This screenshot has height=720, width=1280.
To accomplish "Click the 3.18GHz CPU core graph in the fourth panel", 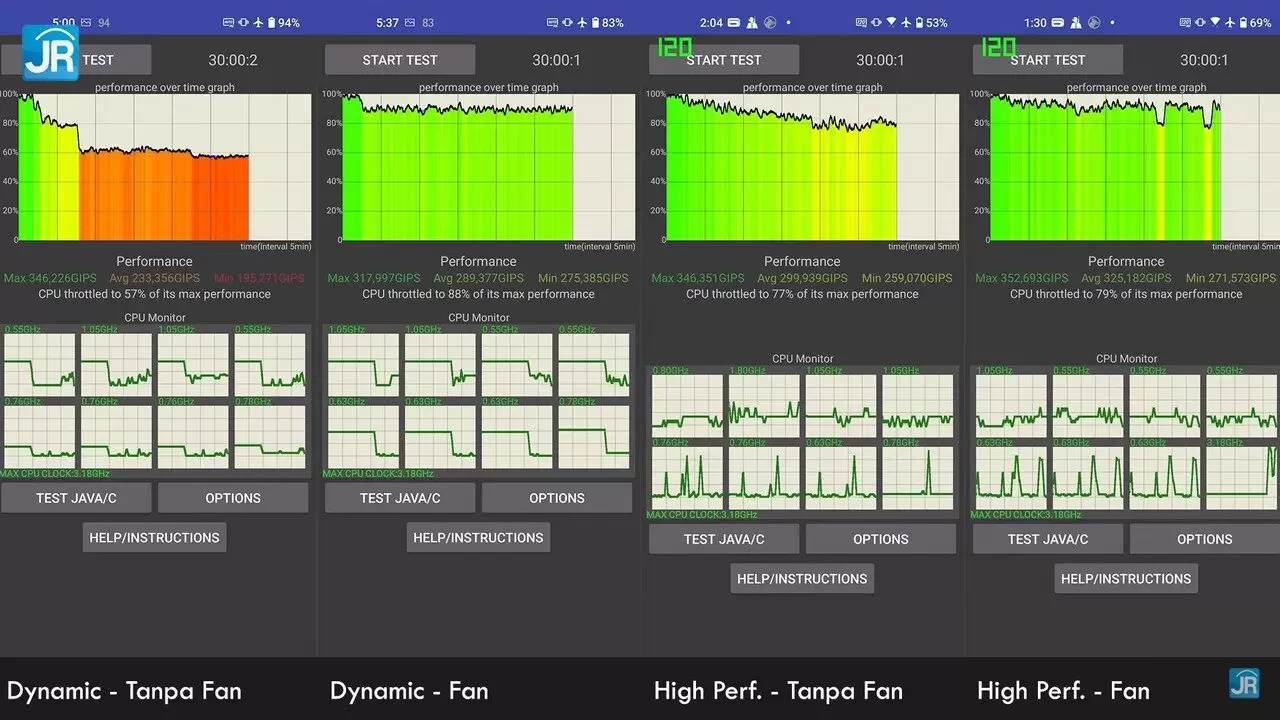I will click(x=1242, y=477).
